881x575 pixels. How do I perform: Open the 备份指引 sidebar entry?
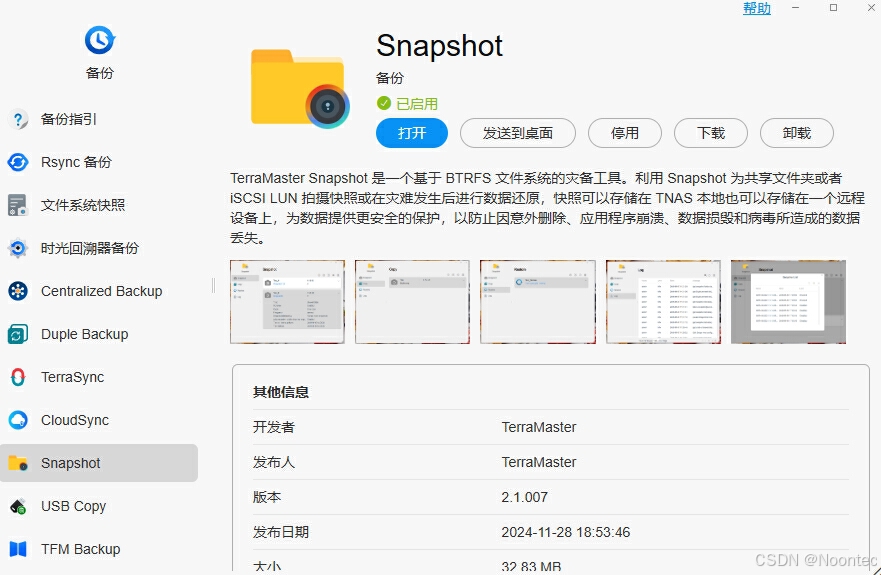(x=99, y=119)
